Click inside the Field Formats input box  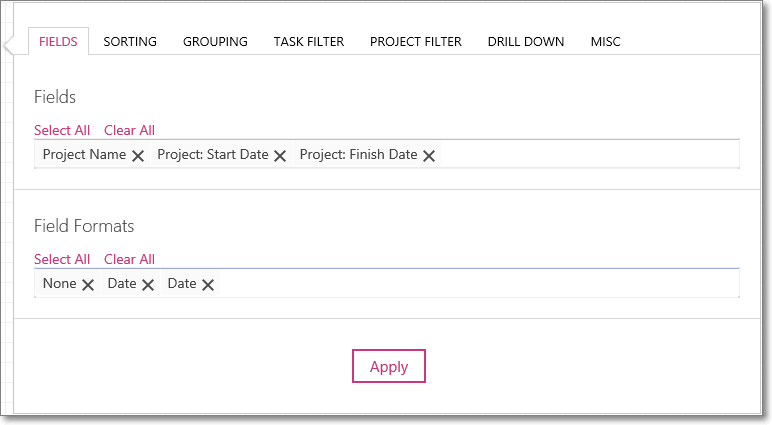(x=478, y=283)
